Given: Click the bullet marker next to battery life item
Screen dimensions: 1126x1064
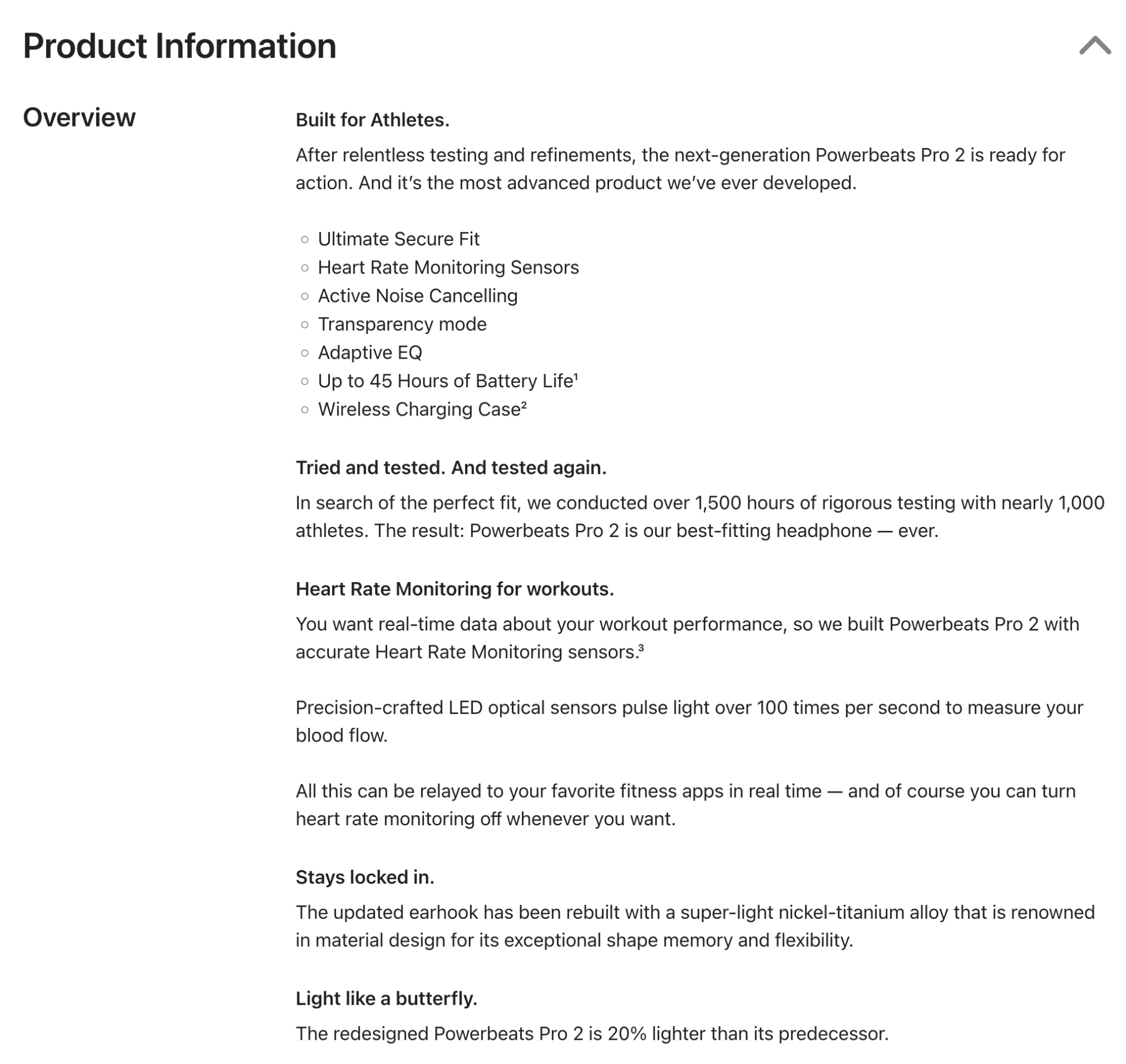Looking at the screenshot, I should click(x=305, y=382).
